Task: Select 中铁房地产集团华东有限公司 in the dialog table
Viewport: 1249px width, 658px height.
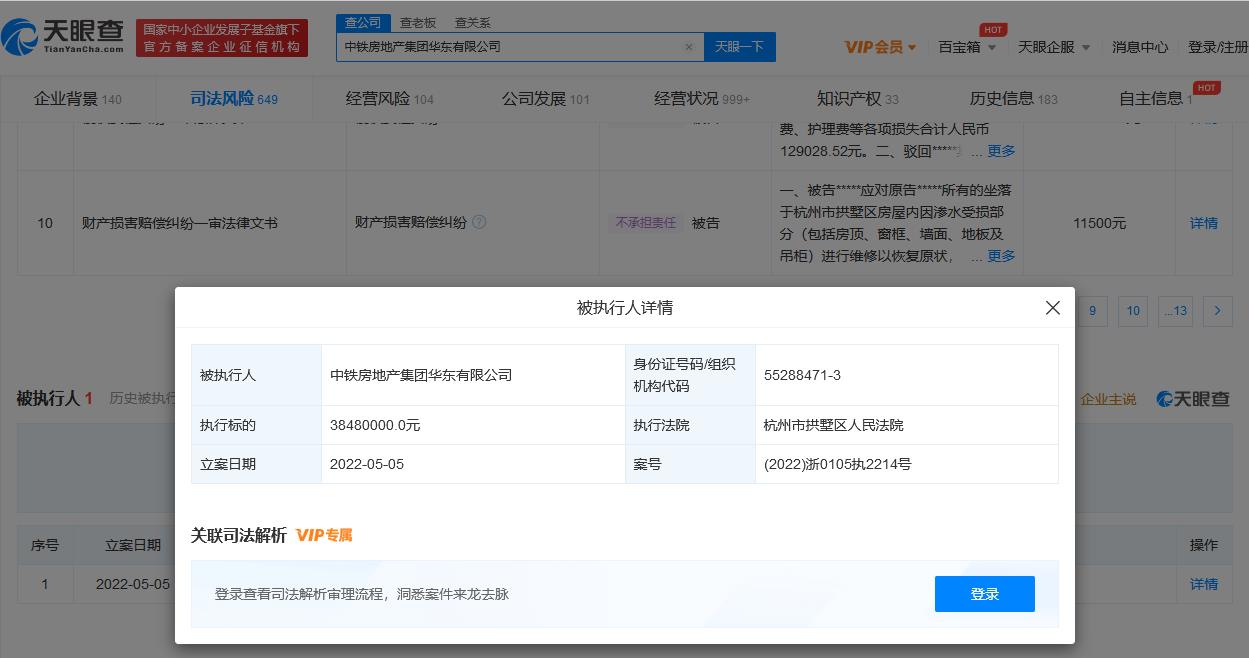Action: tap(421, 375)
